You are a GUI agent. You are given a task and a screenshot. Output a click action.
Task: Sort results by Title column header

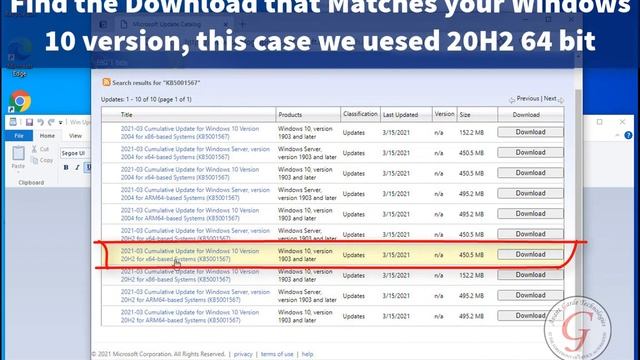[127, 115]
